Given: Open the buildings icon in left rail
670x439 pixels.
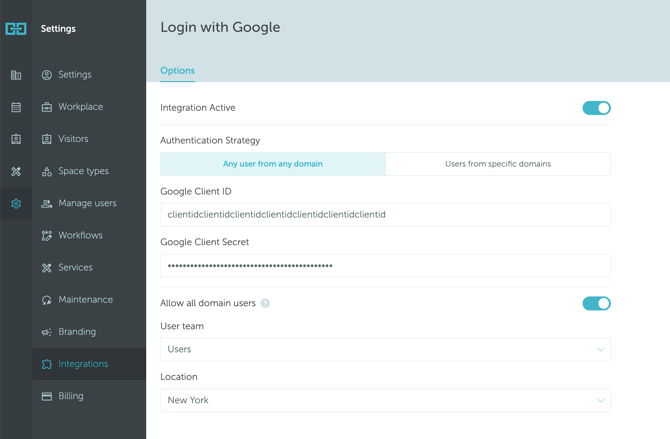Looking at the screenshot, I should (x=16, y=75).
